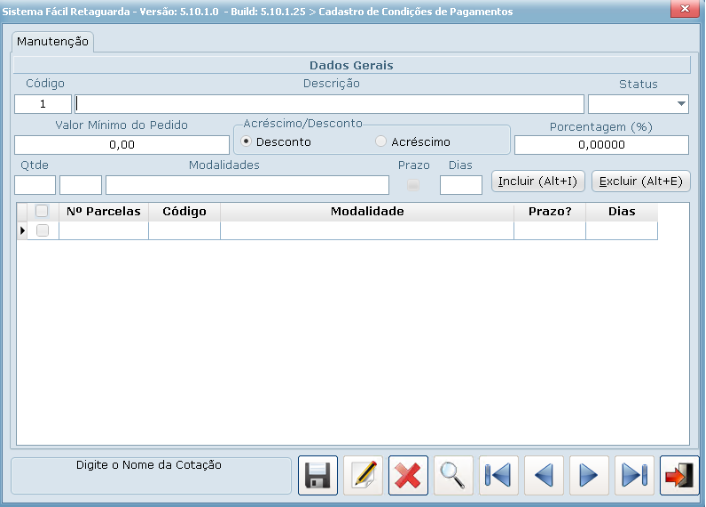
Task: Click the red X delete icon
Action: coord(409,476)
